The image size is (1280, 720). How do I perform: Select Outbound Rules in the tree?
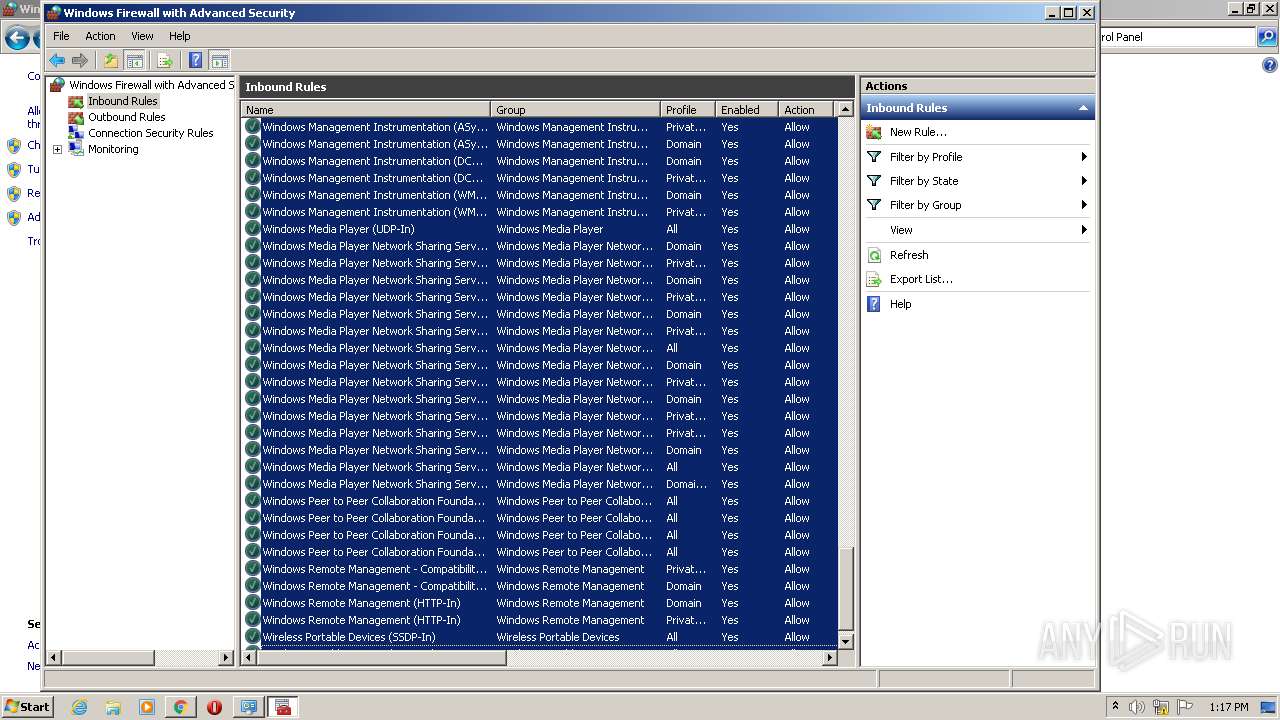[127, 117]
